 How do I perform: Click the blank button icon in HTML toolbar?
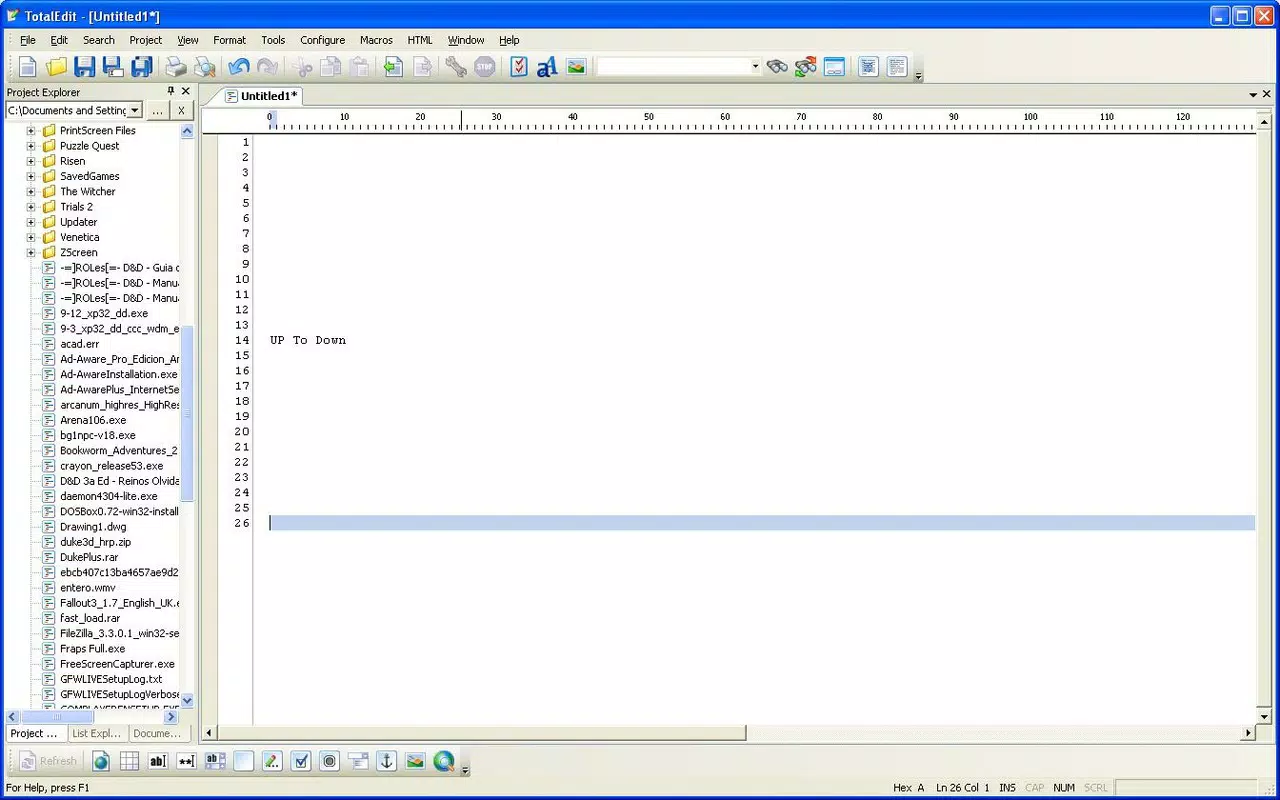[244, 761]
